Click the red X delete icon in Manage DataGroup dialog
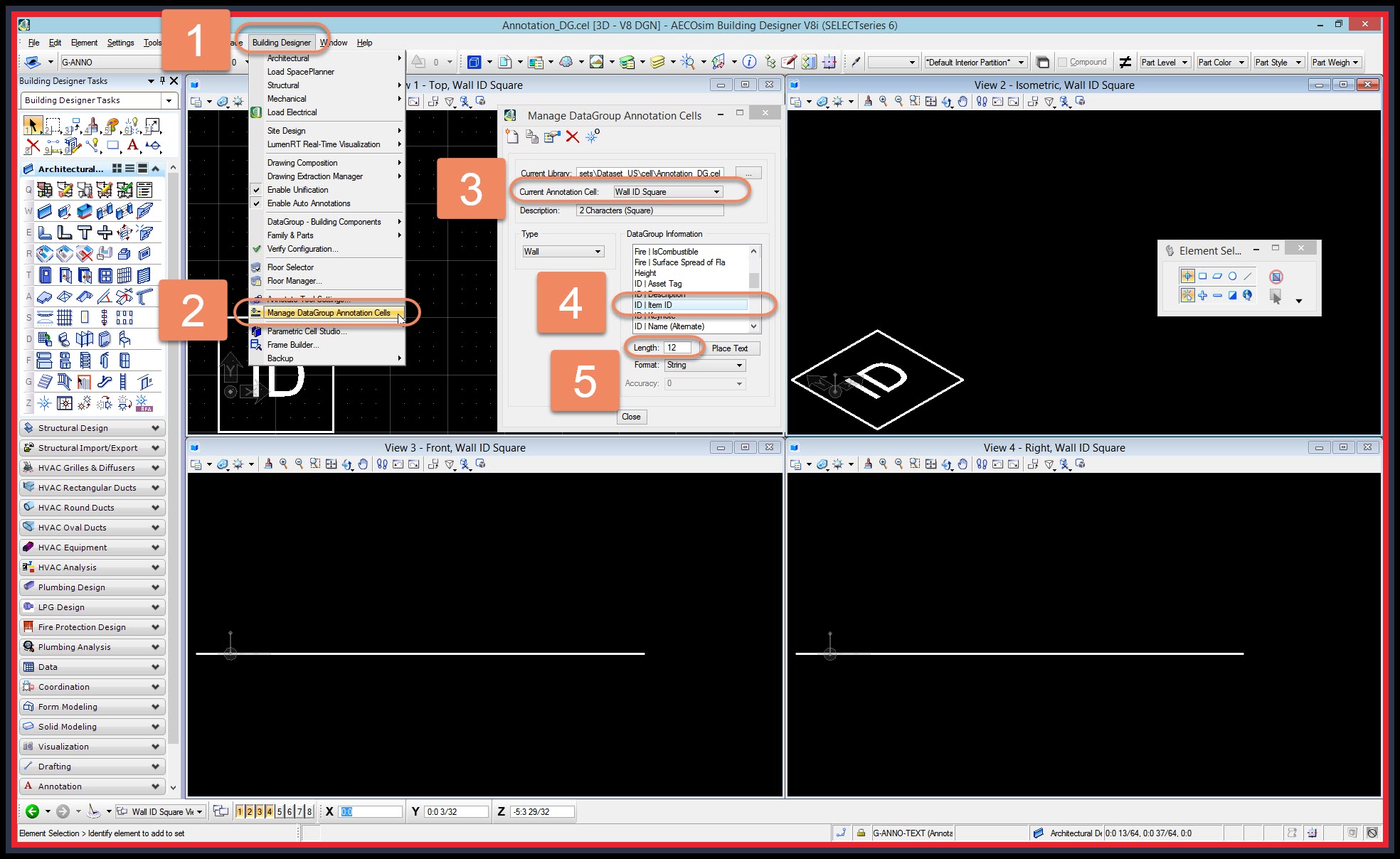The height and width of the screenshot is (859, 1400). point(572,137)
